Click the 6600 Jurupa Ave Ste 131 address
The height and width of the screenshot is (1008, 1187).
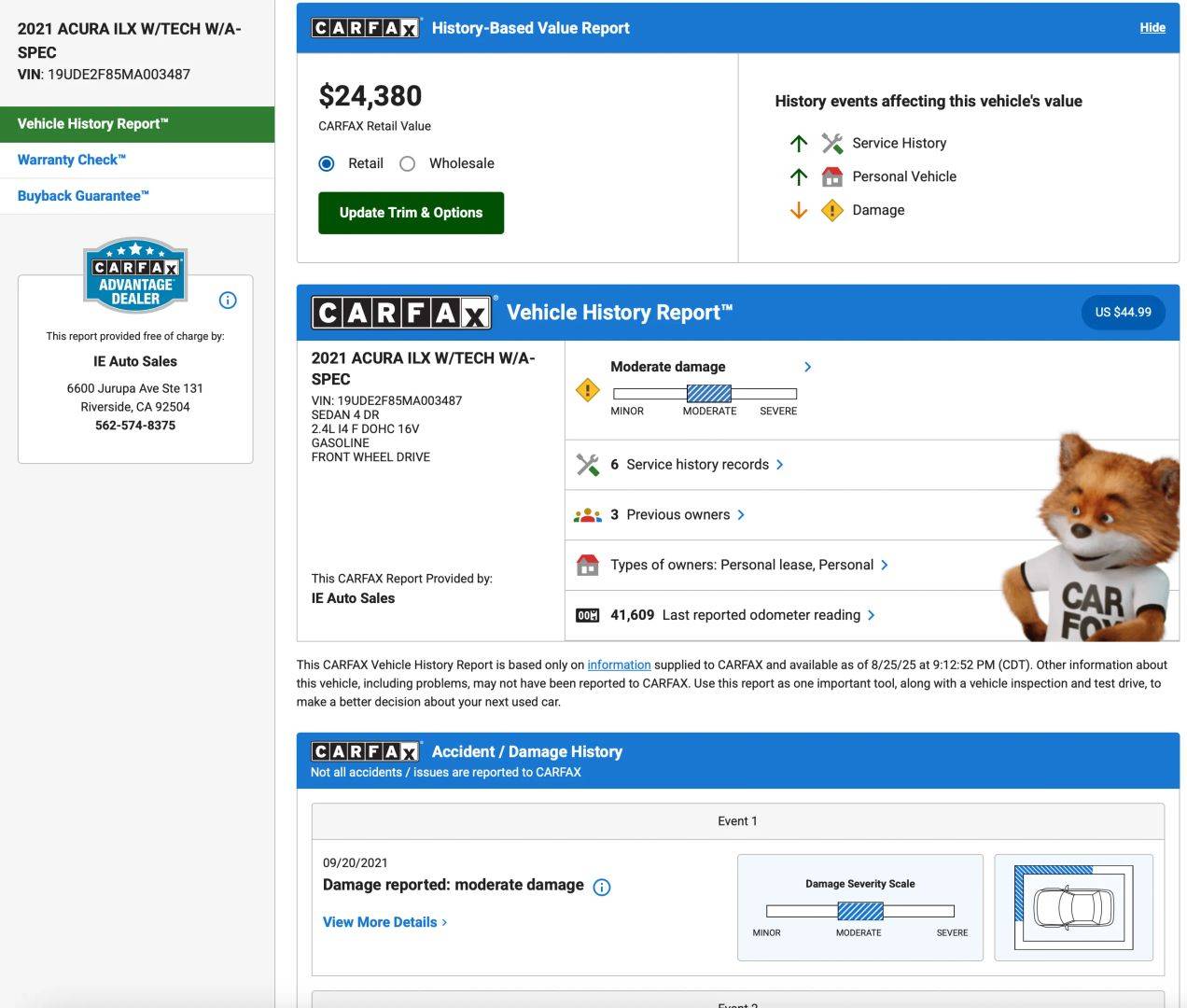pos(135,388)
